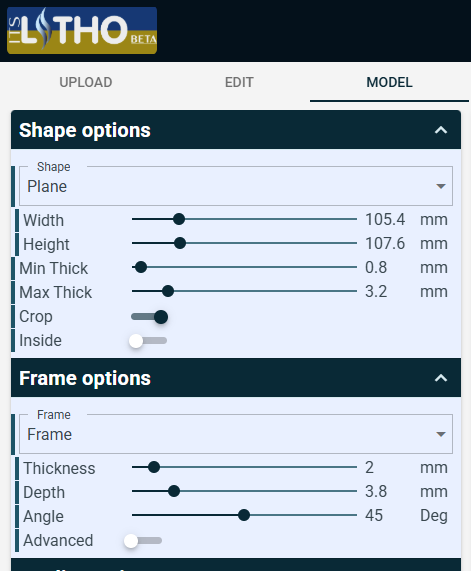Click the Height slider handle
Screen dimensions: 471x571
[180, 243]
